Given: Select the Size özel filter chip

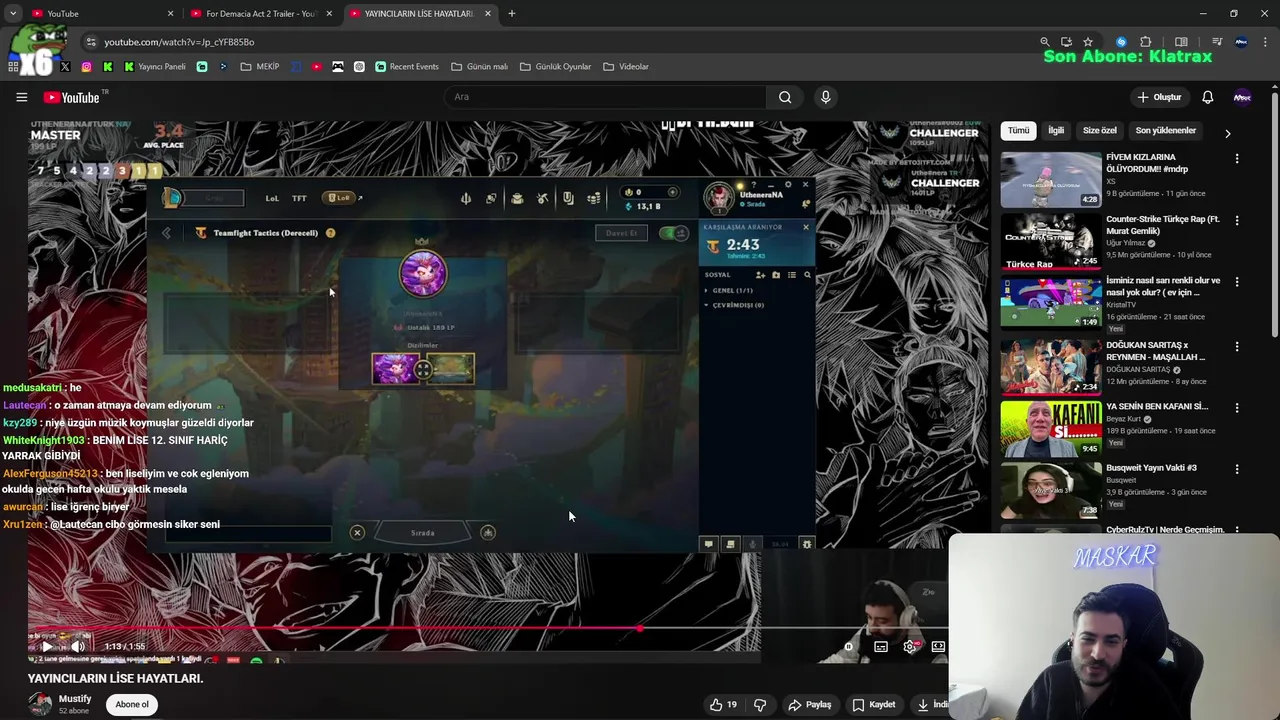Looking at the screenshot, I should (x=1100, y=131).
